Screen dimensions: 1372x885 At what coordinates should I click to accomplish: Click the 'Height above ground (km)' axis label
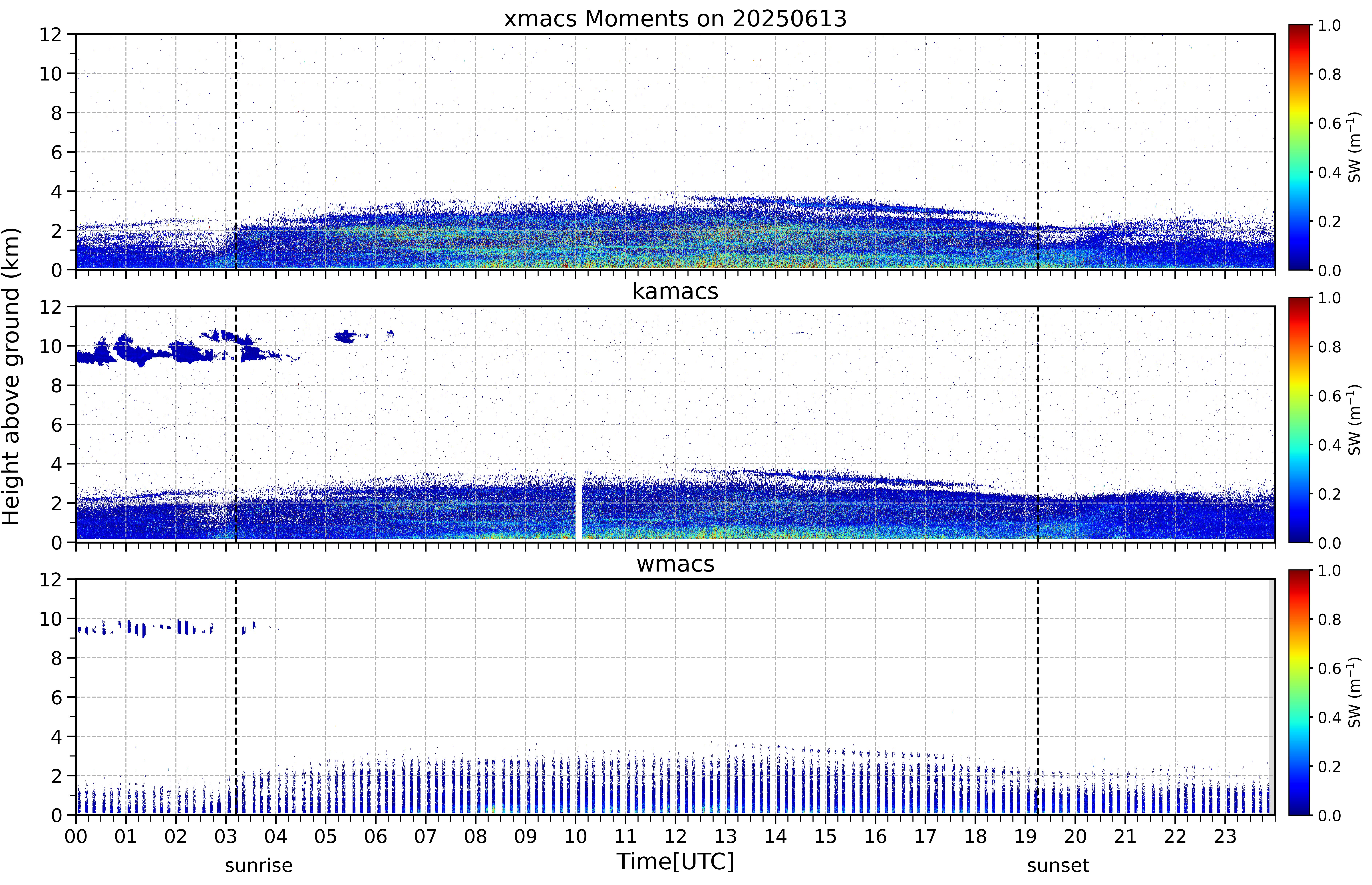click(11, 376)
